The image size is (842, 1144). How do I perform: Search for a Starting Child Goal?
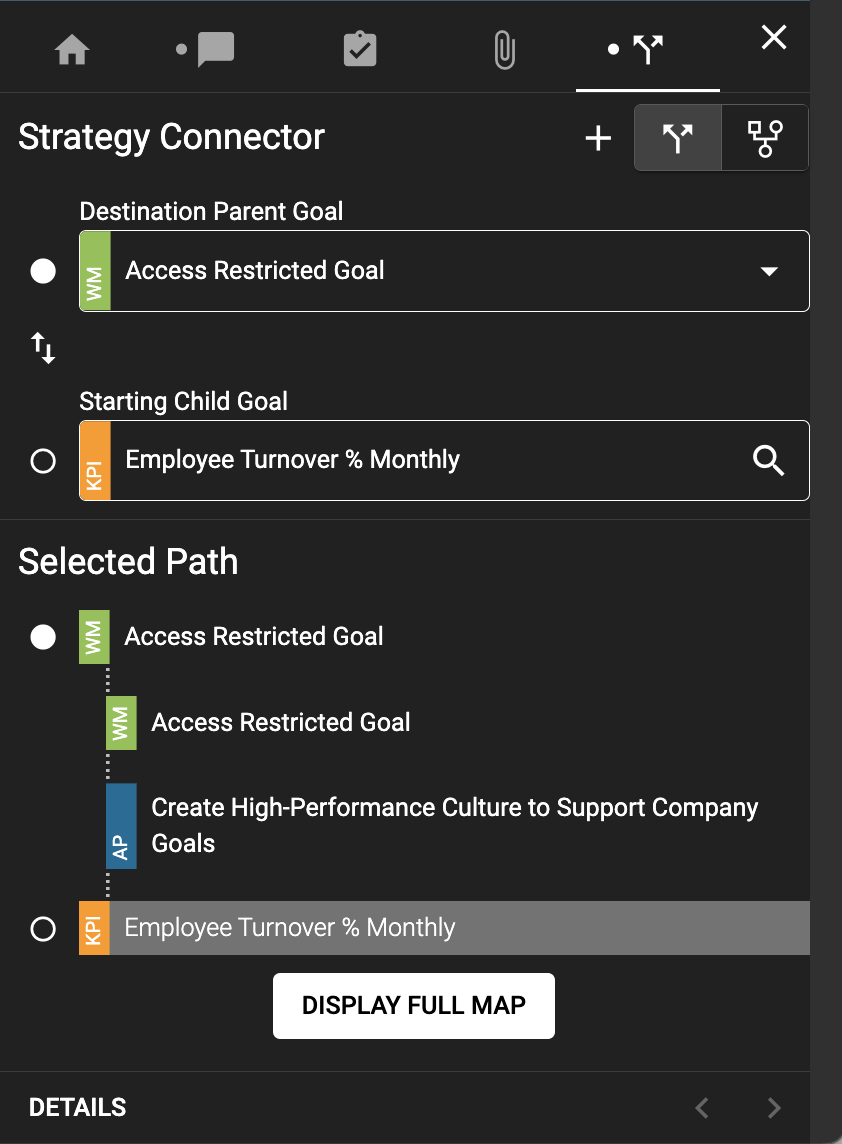coord(768,460)
